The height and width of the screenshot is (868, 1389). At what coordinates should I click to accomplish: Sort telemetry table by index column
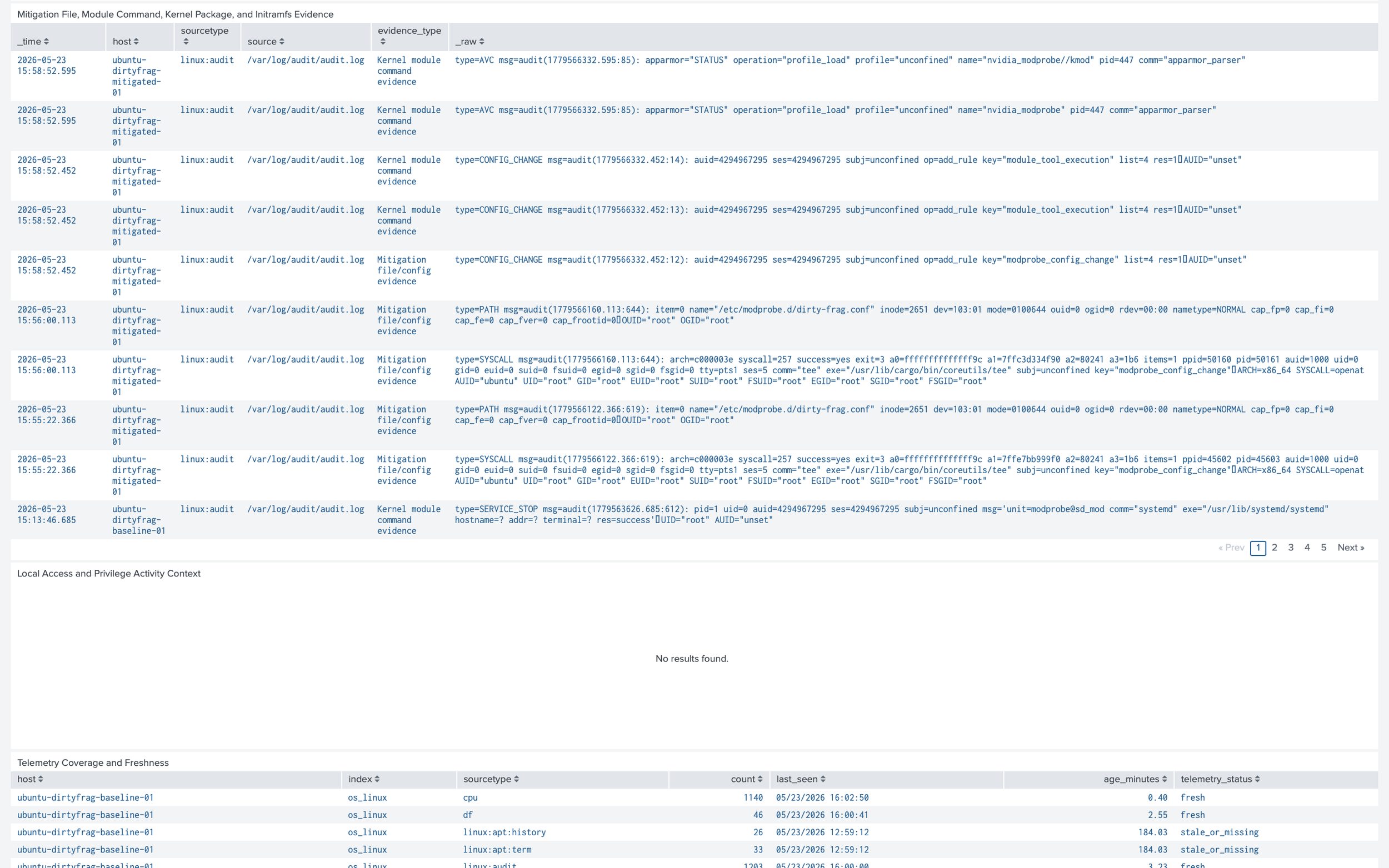pyautogui.click(x=363, y=779)
